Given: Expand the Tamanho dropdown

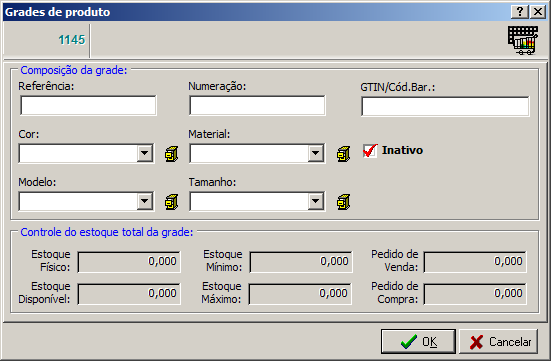Looking at the screenshot, I should [x=316, y=201].
